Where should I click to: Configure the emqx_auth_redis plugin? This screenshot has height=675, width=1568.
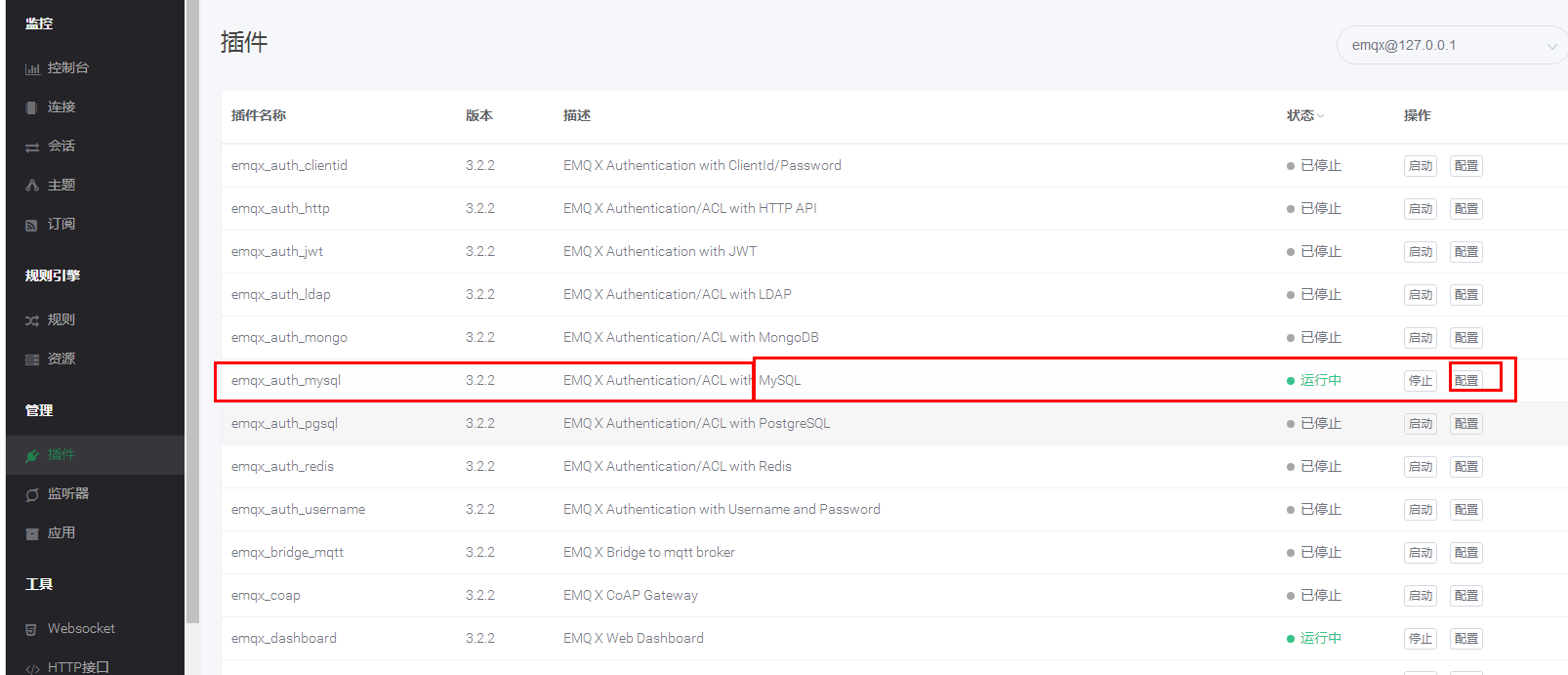pos(1466,467)
